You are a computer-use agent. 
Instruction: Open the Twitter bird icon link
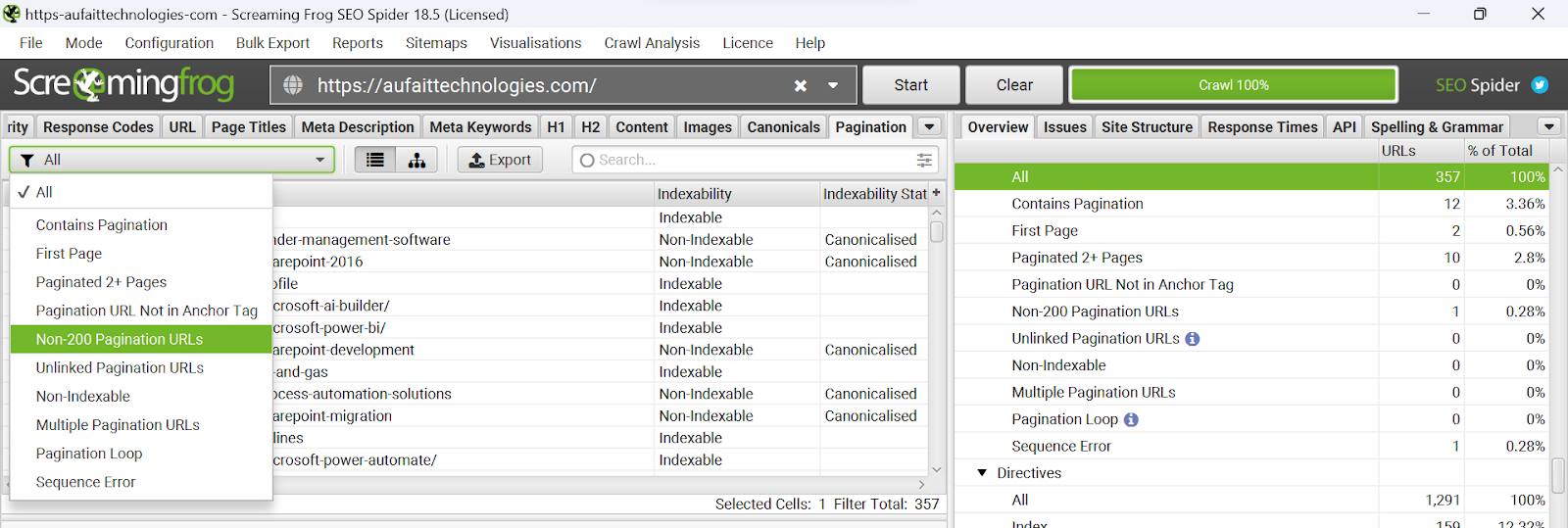point(1540,85)
